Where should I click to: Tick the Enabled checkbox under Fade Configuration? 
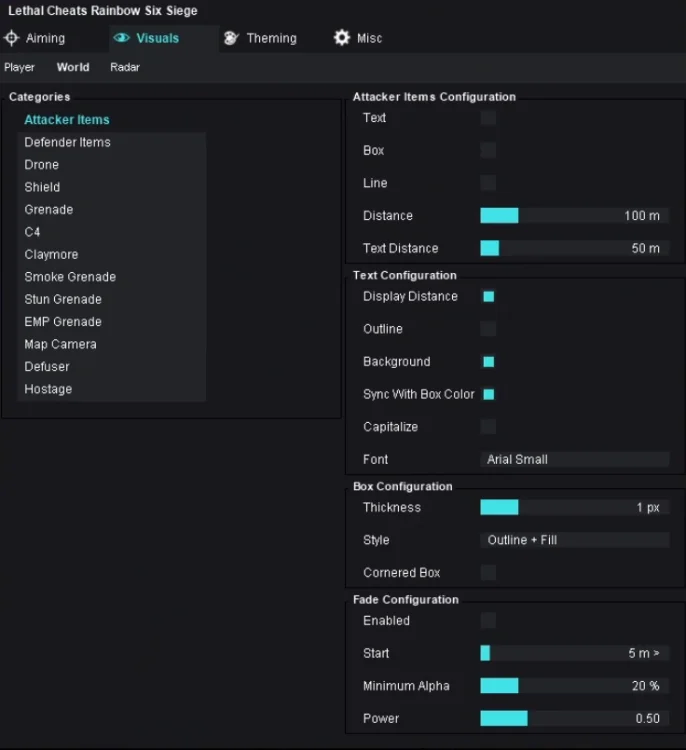(488, 621)
